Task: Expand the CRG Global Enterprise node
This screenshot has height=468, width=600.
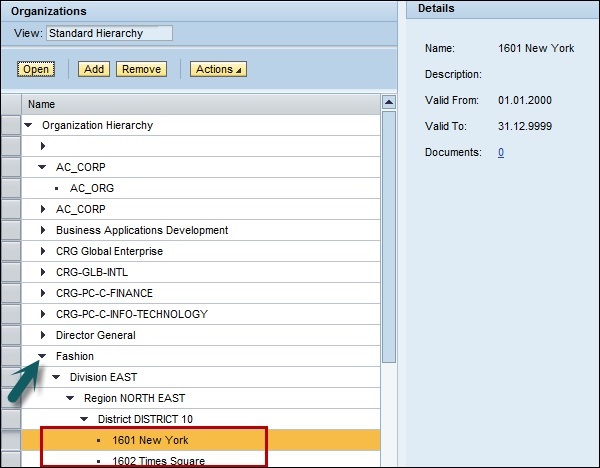Action: tap(42, 251)
